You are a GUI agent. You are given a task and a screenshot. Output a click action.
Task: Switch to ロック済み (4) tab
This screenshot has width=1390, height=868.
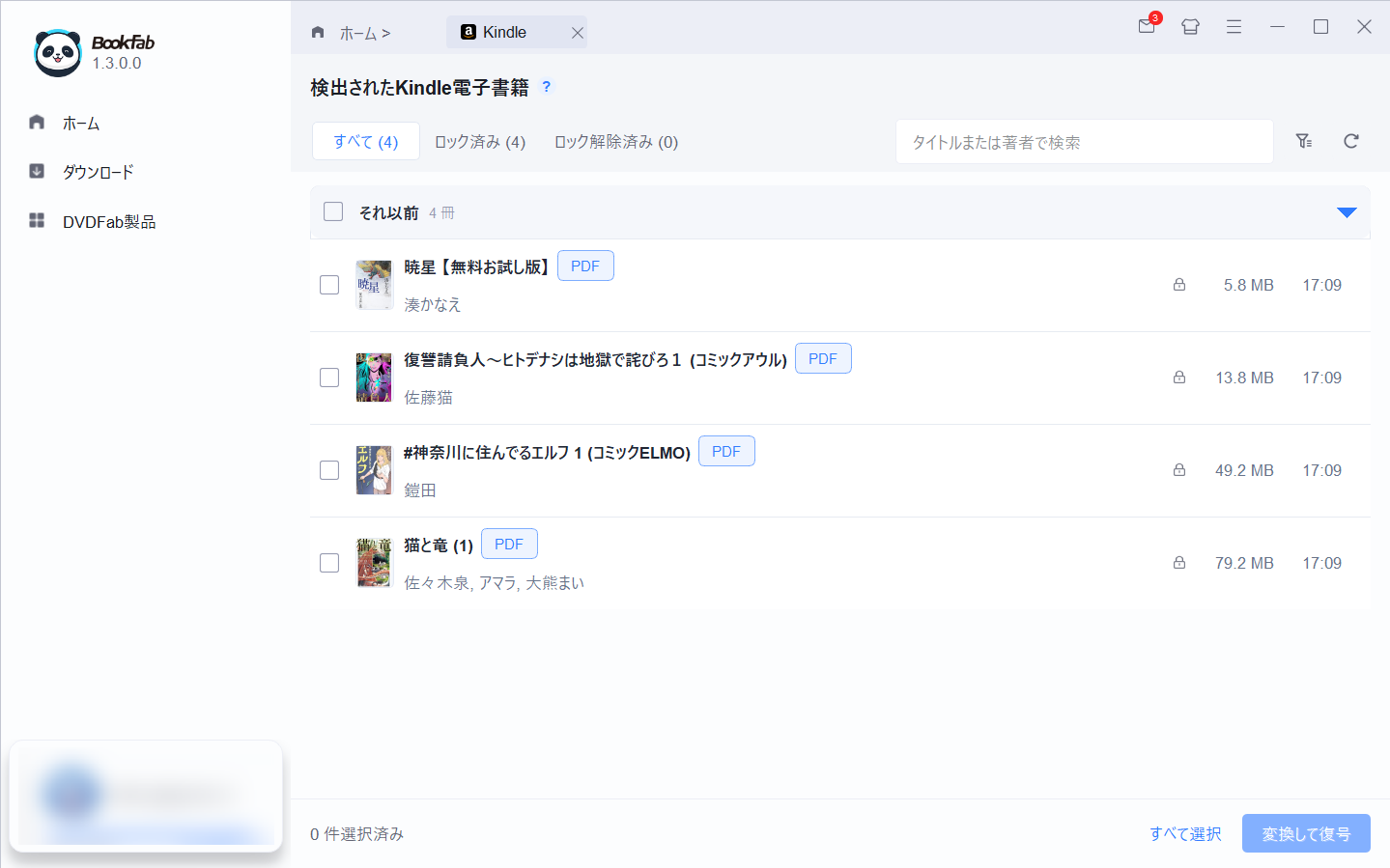(480, 142)
